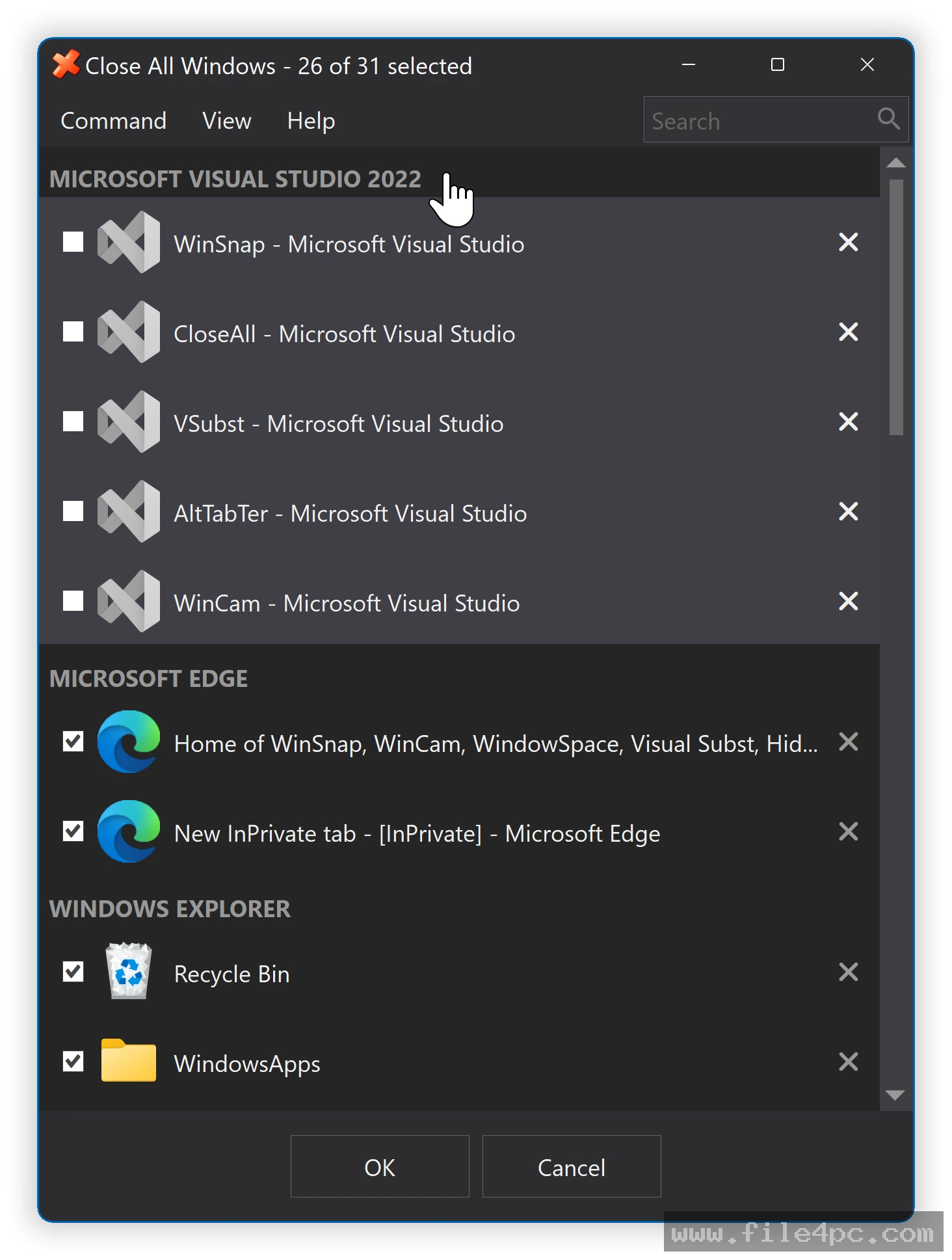Click the Edge icon beside Home of WinSnap
The width and height of the screenshot is (952, 1260).
tap(129, 742)
